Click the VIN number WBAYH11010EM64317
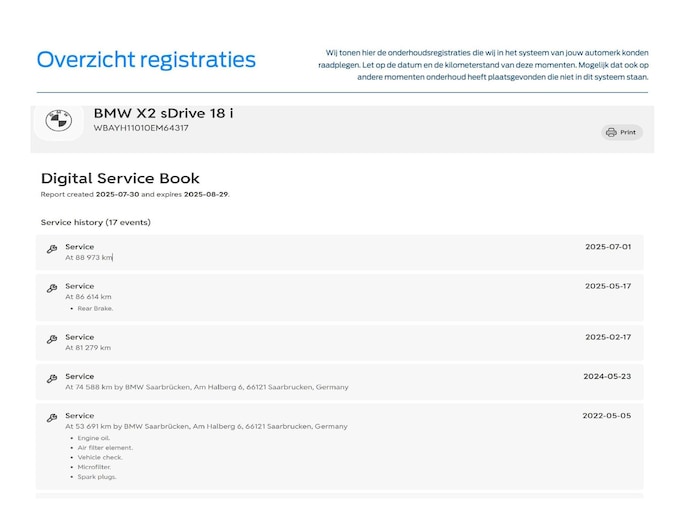This screenshot has width=685, height=513. tap(141, 128)
